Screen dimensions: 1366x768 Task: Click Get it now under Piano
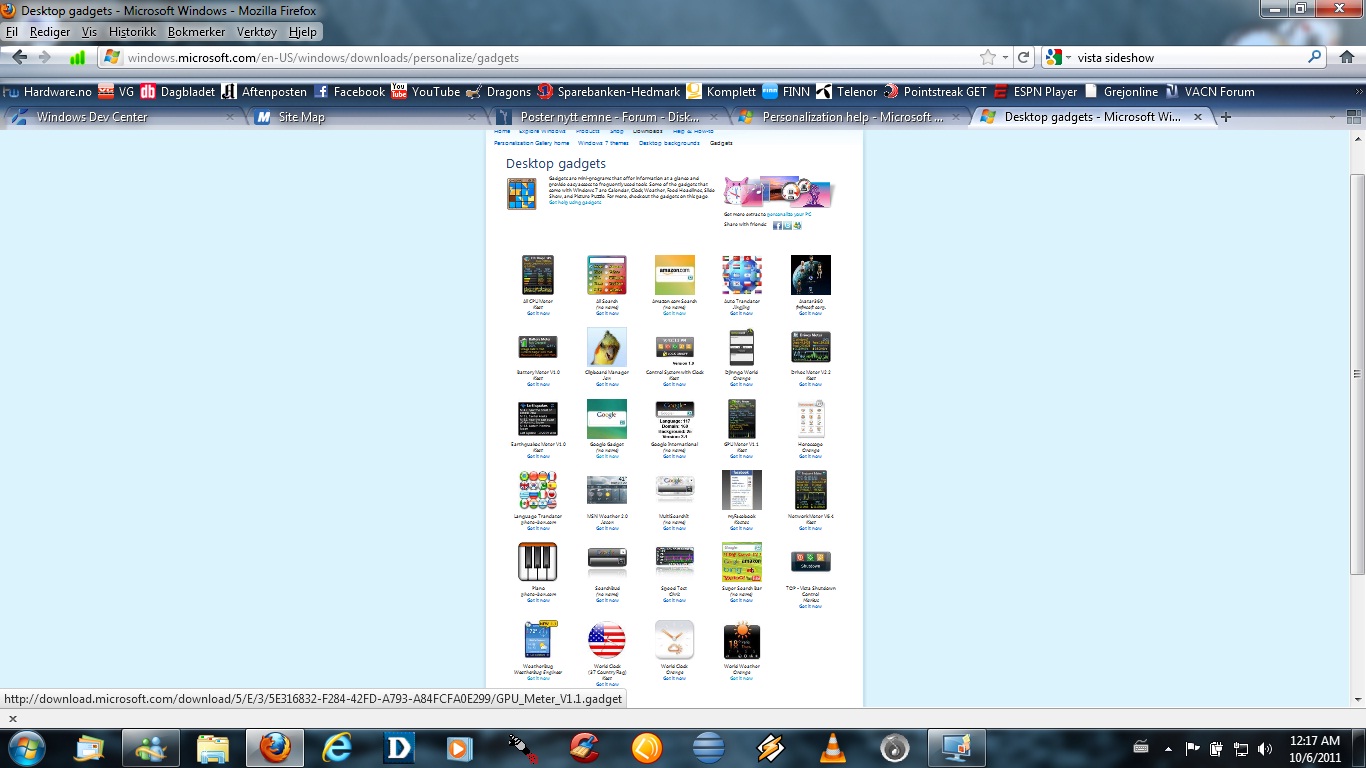point(538,600)
